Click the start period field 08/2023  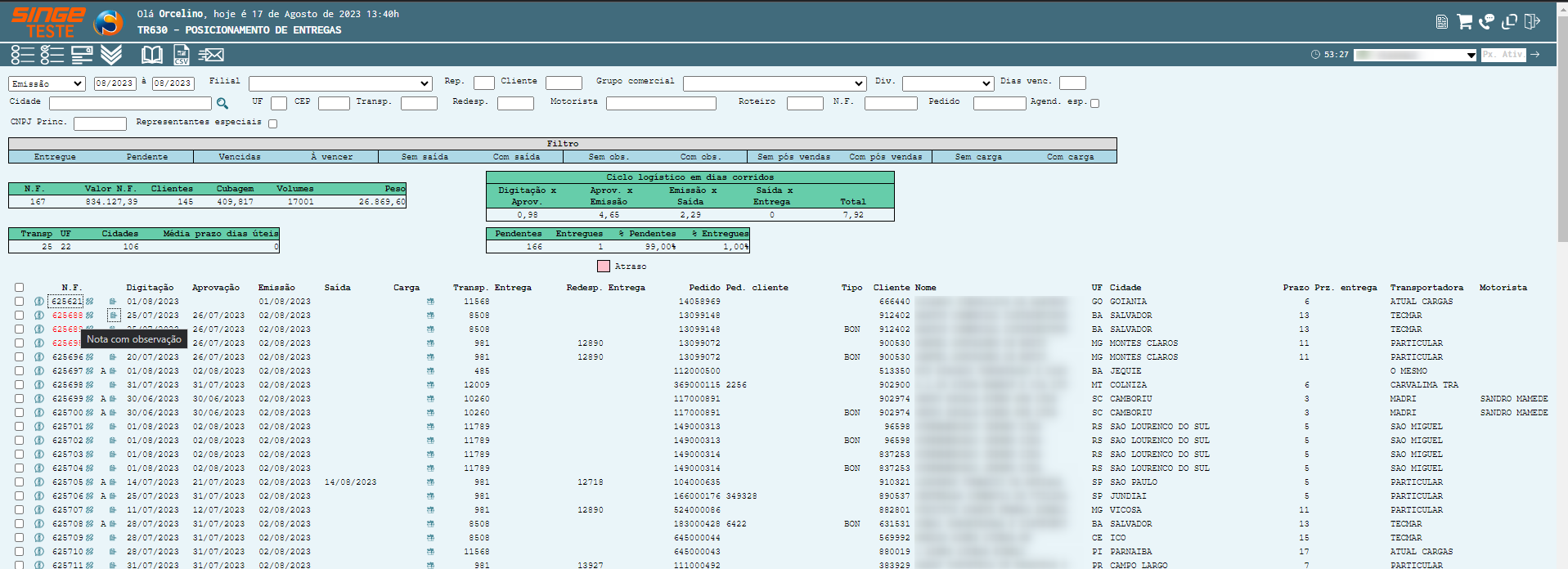click(115, 83)
